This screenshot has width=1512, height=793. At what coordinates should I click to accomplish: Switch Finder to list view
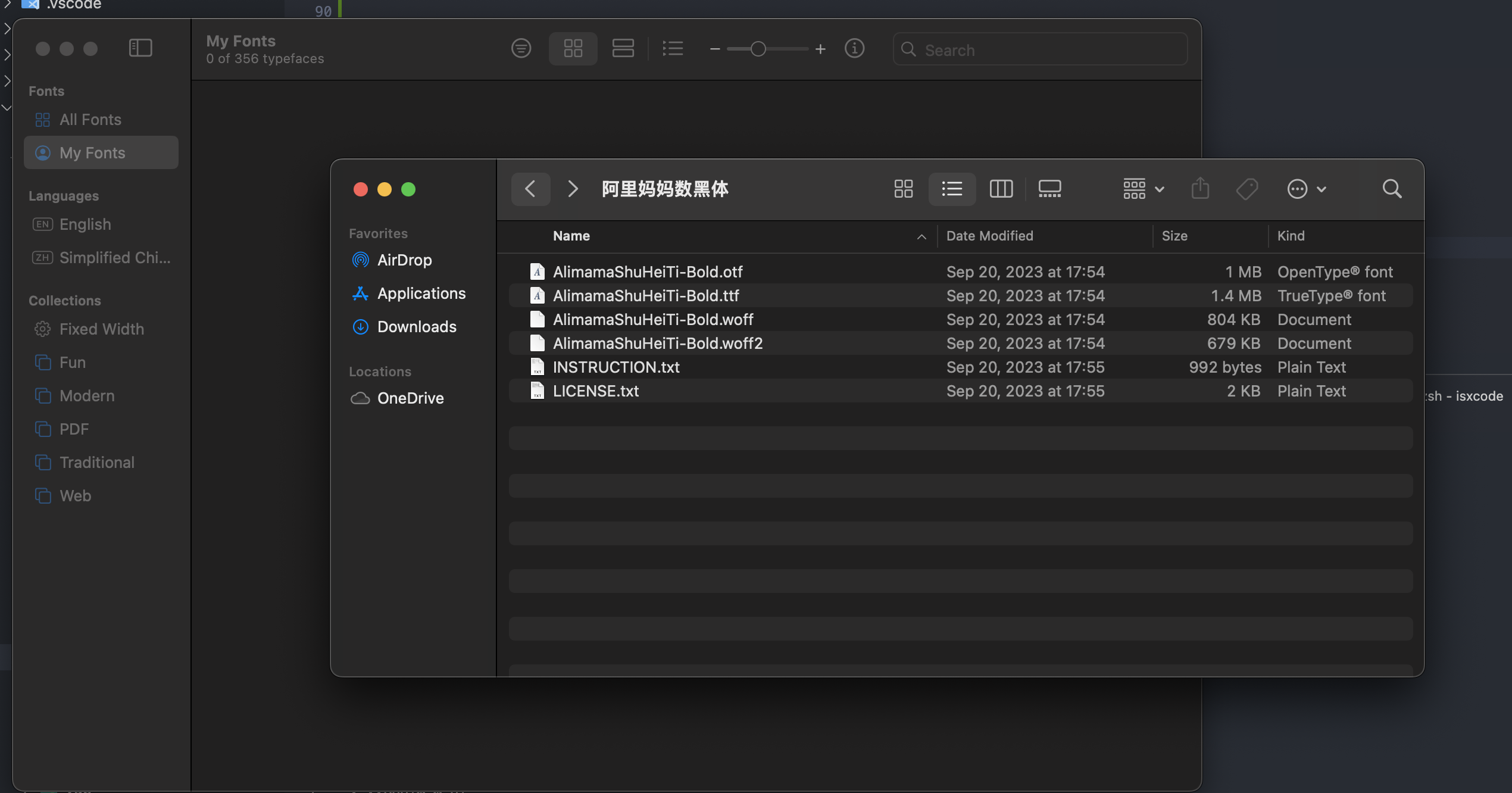pyautogui.click(x=952, y=189)
